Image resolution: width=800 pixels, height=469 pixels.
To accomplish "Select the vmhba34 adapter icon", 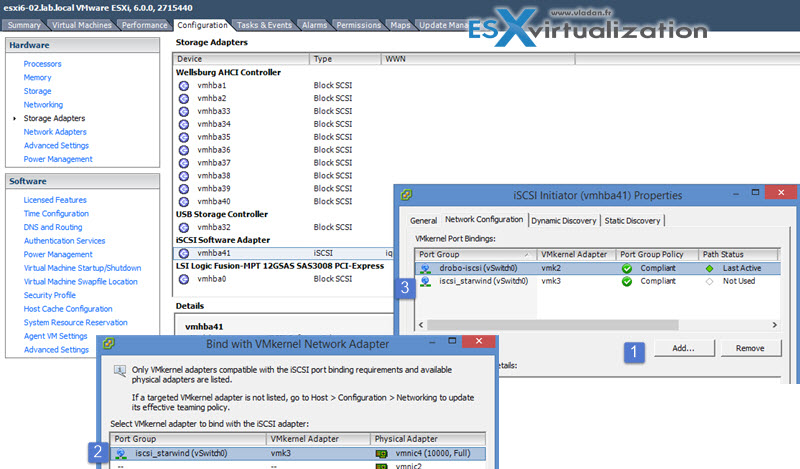I will click(x=184, y=125).
